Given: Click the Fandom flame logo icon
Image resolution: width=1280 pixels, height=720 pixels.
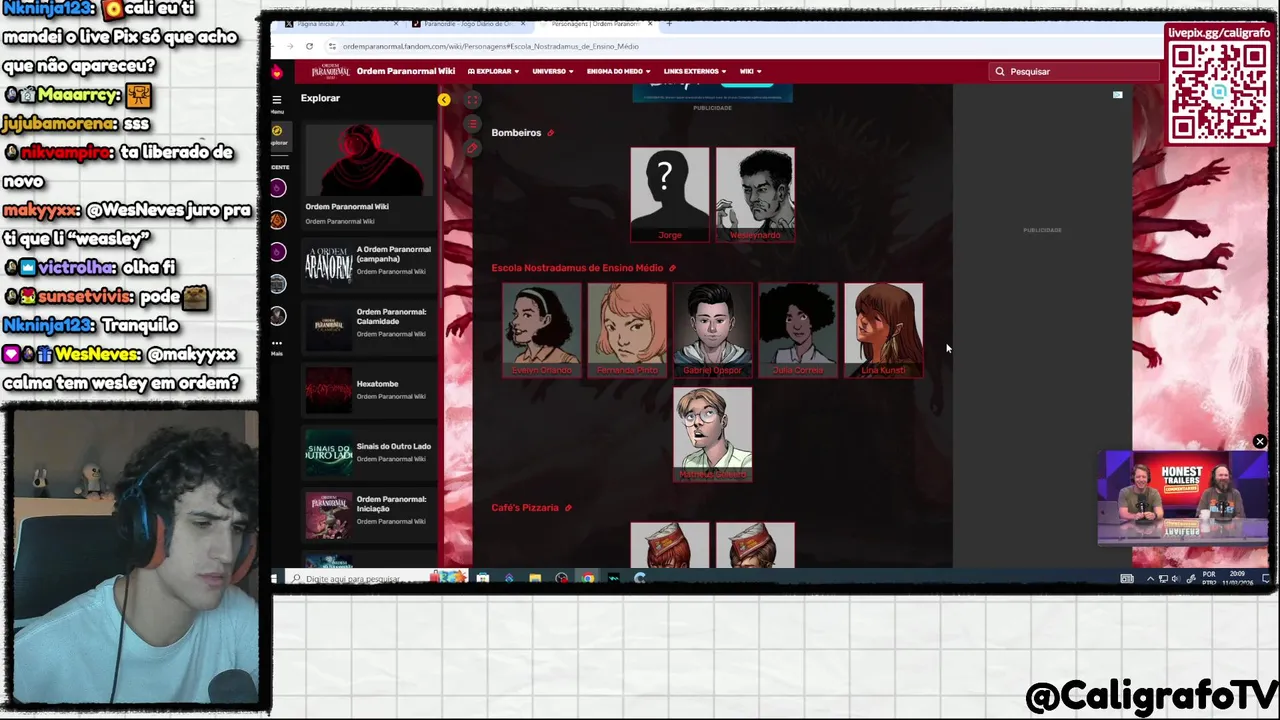Looking at the screenshot, I should coord(277,72).
